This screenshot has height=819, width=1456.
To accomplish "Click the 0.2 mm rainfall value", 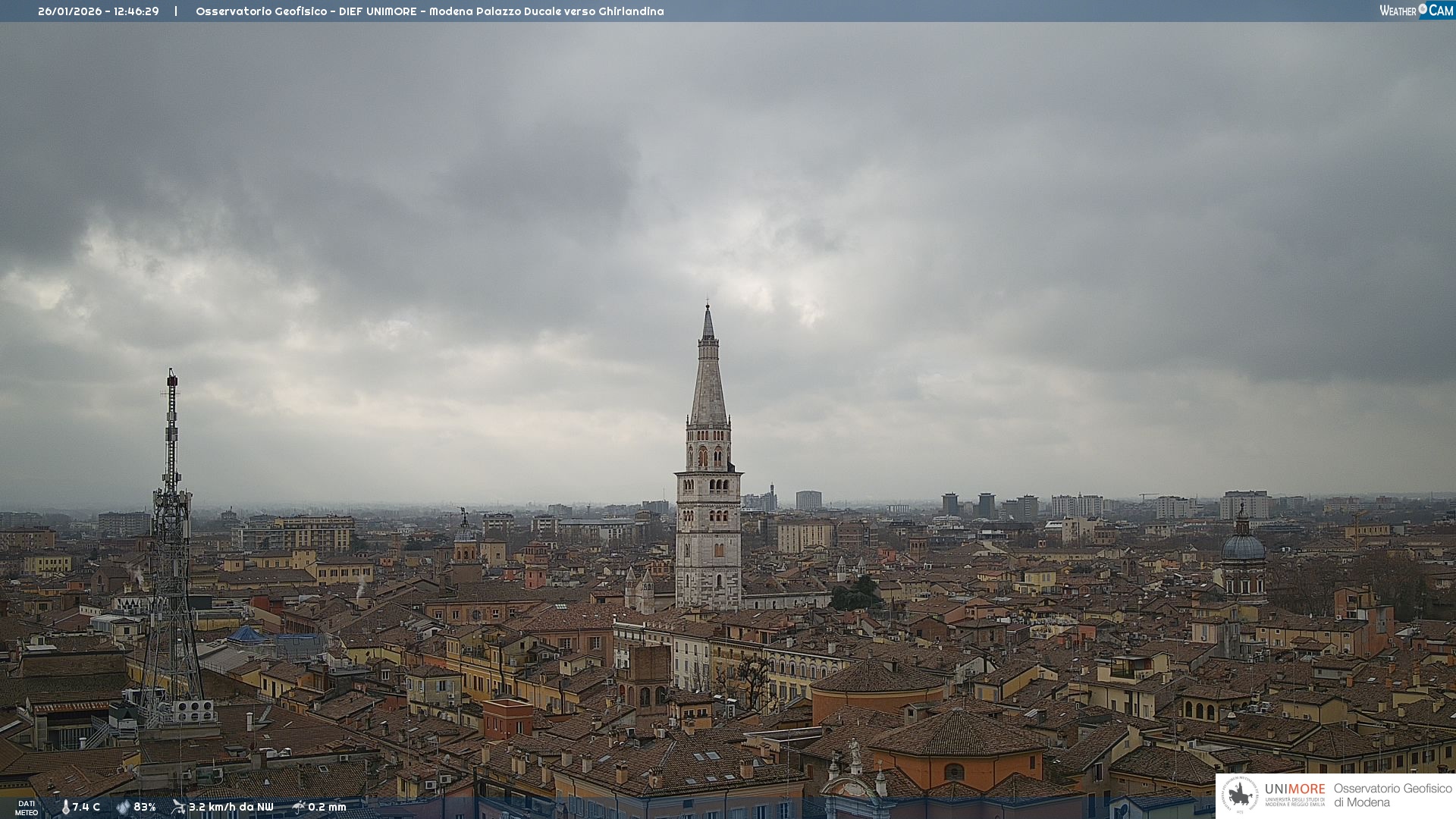I will click(x=327, y=807).
